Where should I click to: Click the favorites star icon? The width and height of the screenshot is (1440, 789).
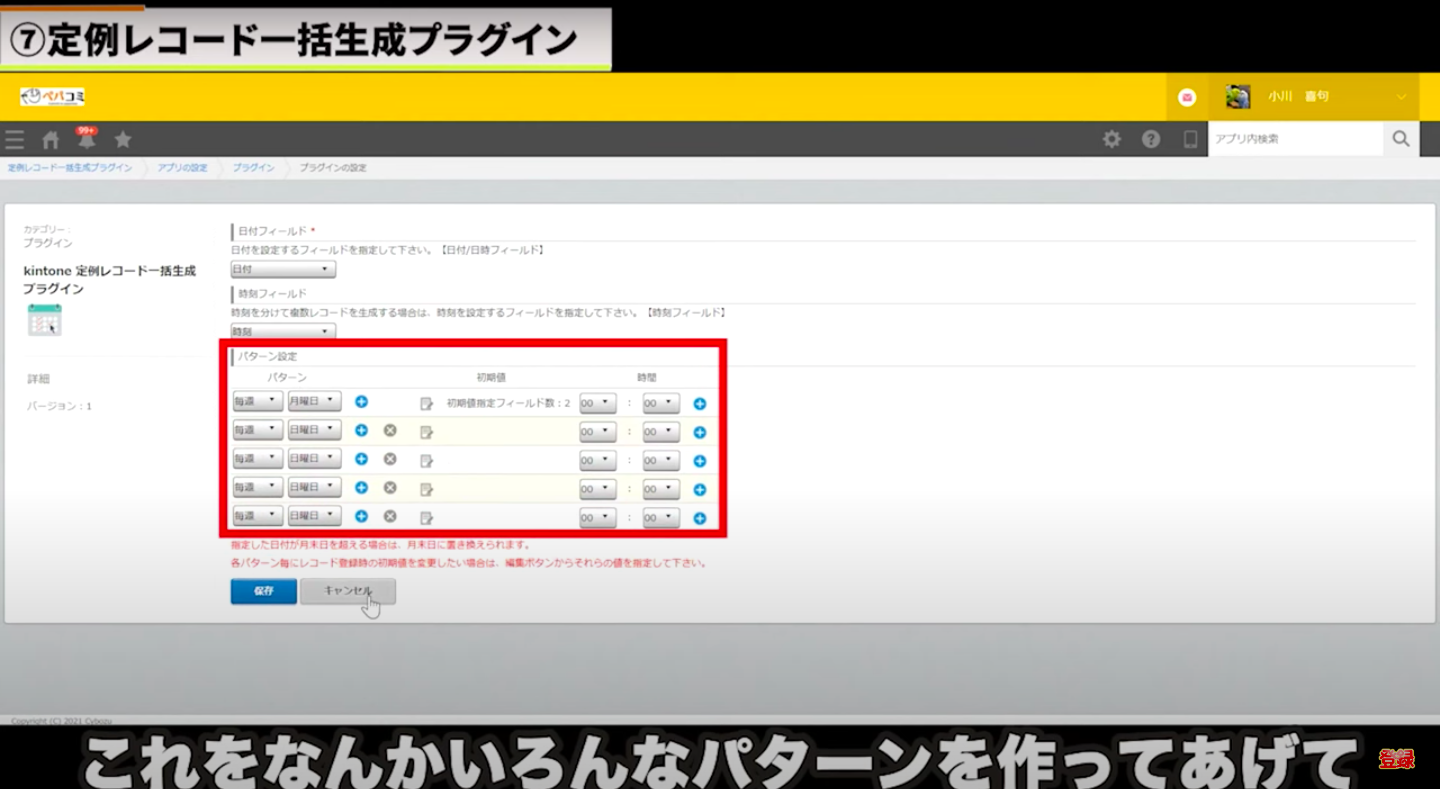(123, 140)
